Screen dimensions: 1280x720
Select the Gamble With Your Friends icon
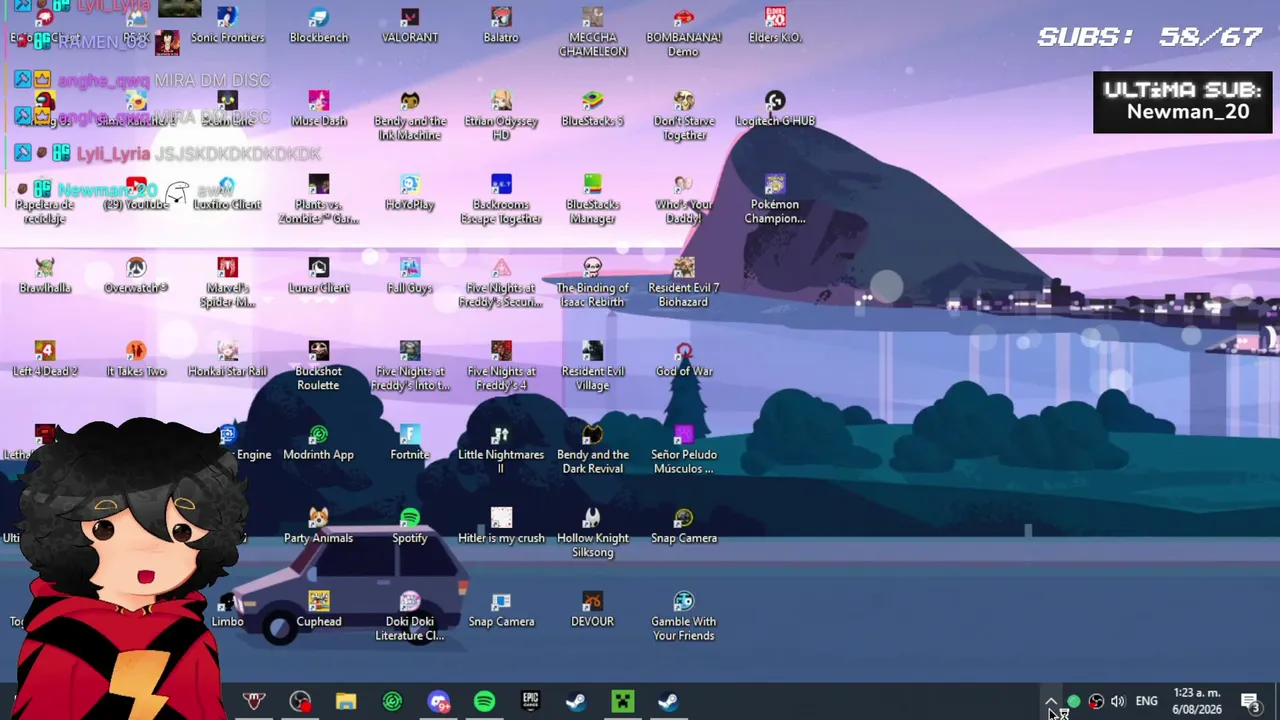click(x=684, y=616)
